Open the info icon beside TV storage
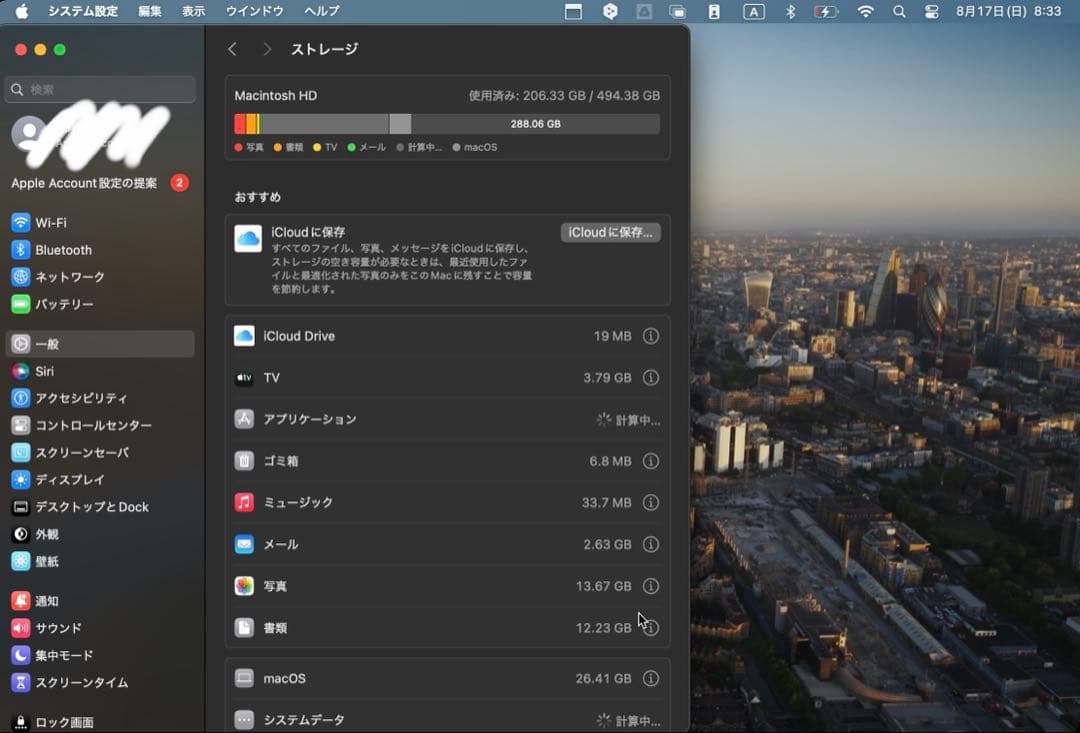The height and width of the screenshot is (733, 1080). (651, 378)
